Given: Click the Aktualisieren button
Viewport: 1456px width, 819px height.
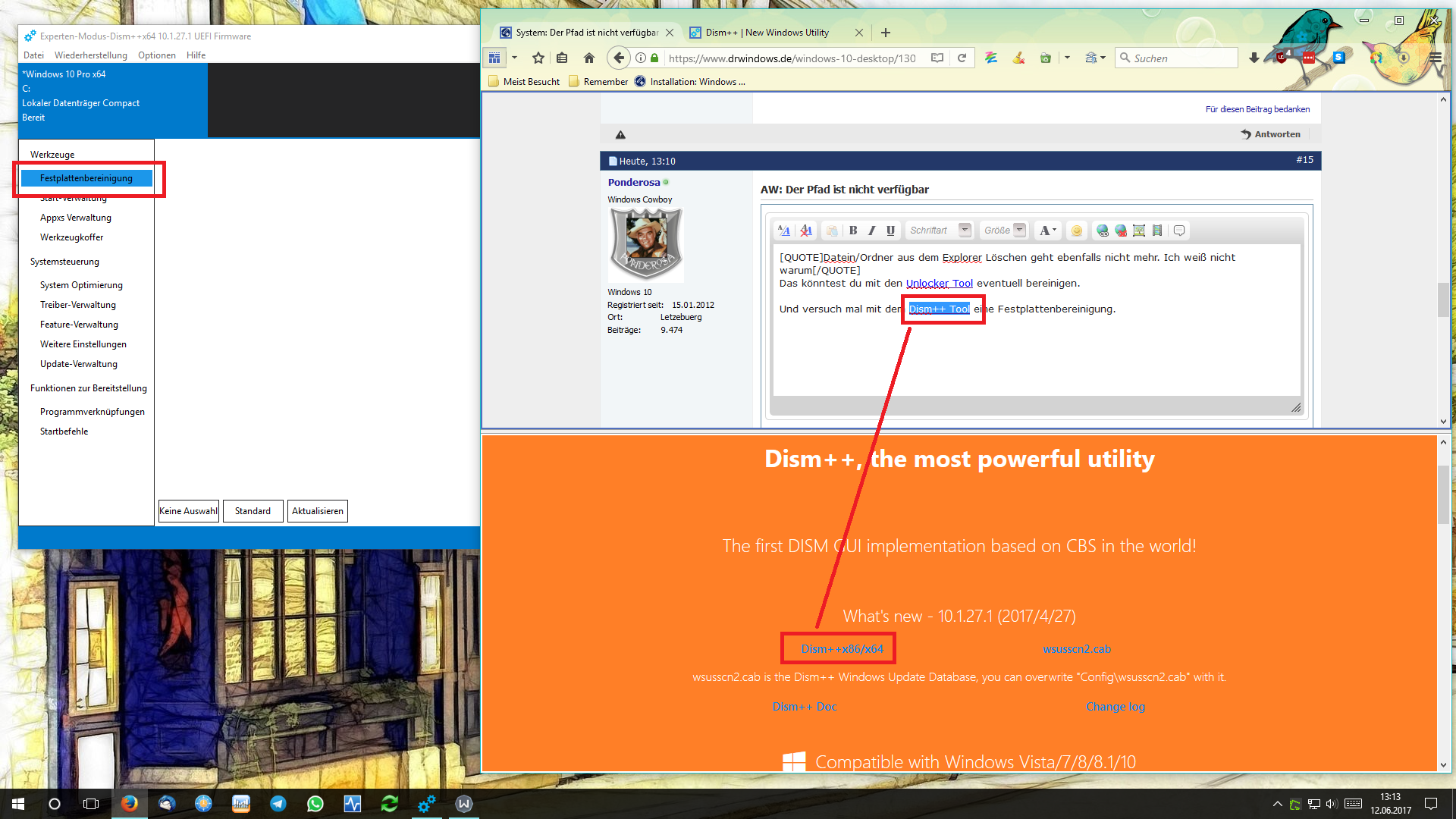Looking at the screenshot, I should coord(317,511).
